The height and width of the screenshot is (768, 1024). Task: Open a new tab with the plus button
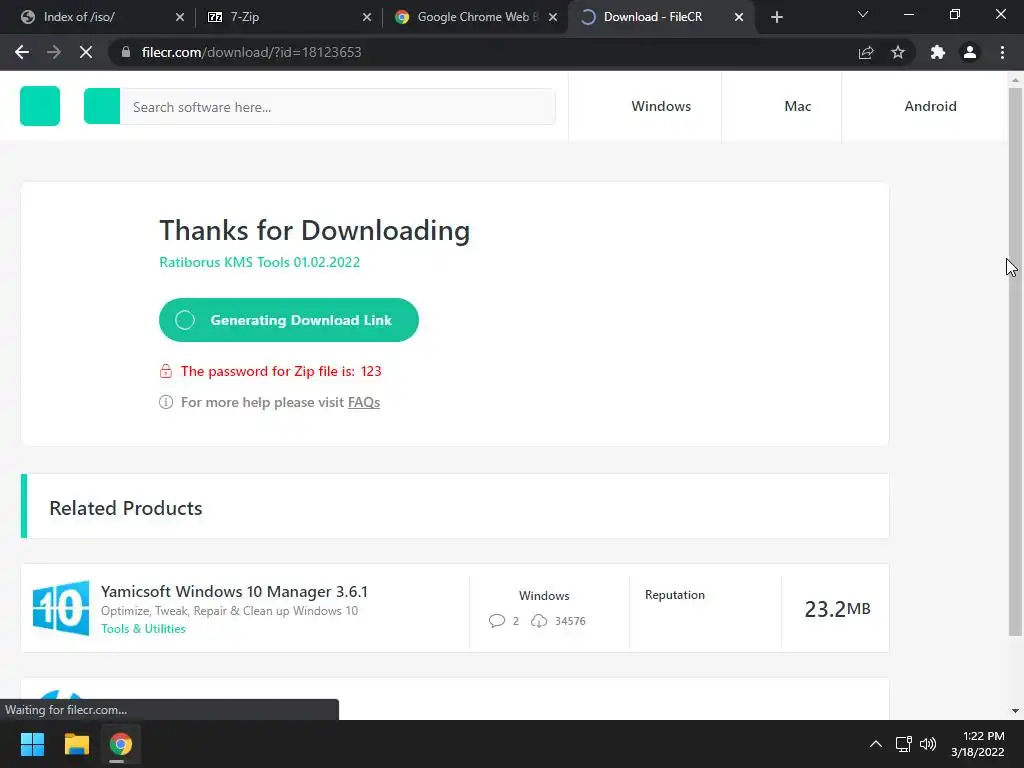point(776,17)
